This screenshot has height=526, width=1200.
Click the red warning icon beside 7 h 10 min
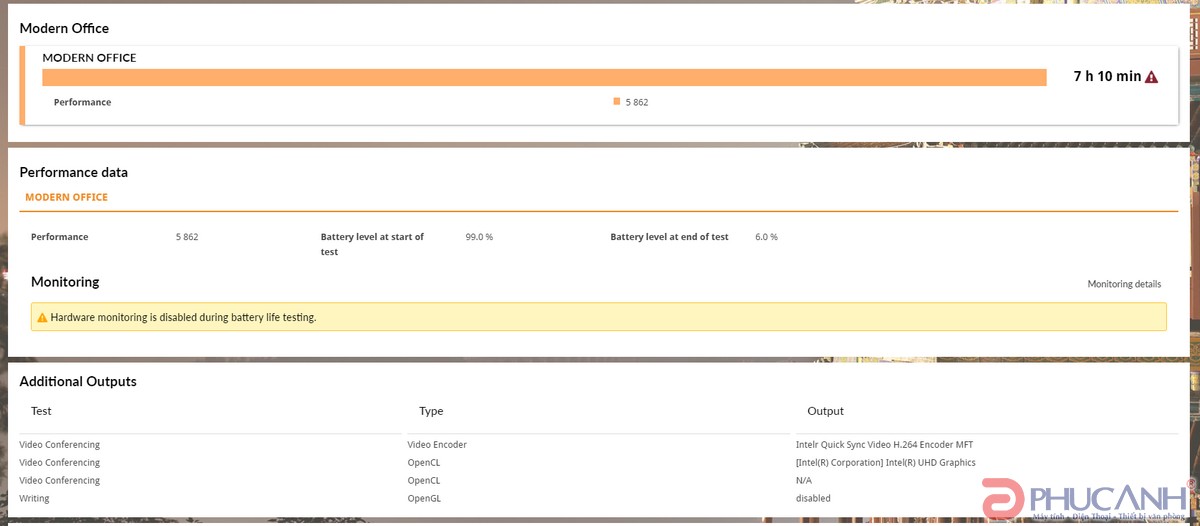(x=1151, y=77)
